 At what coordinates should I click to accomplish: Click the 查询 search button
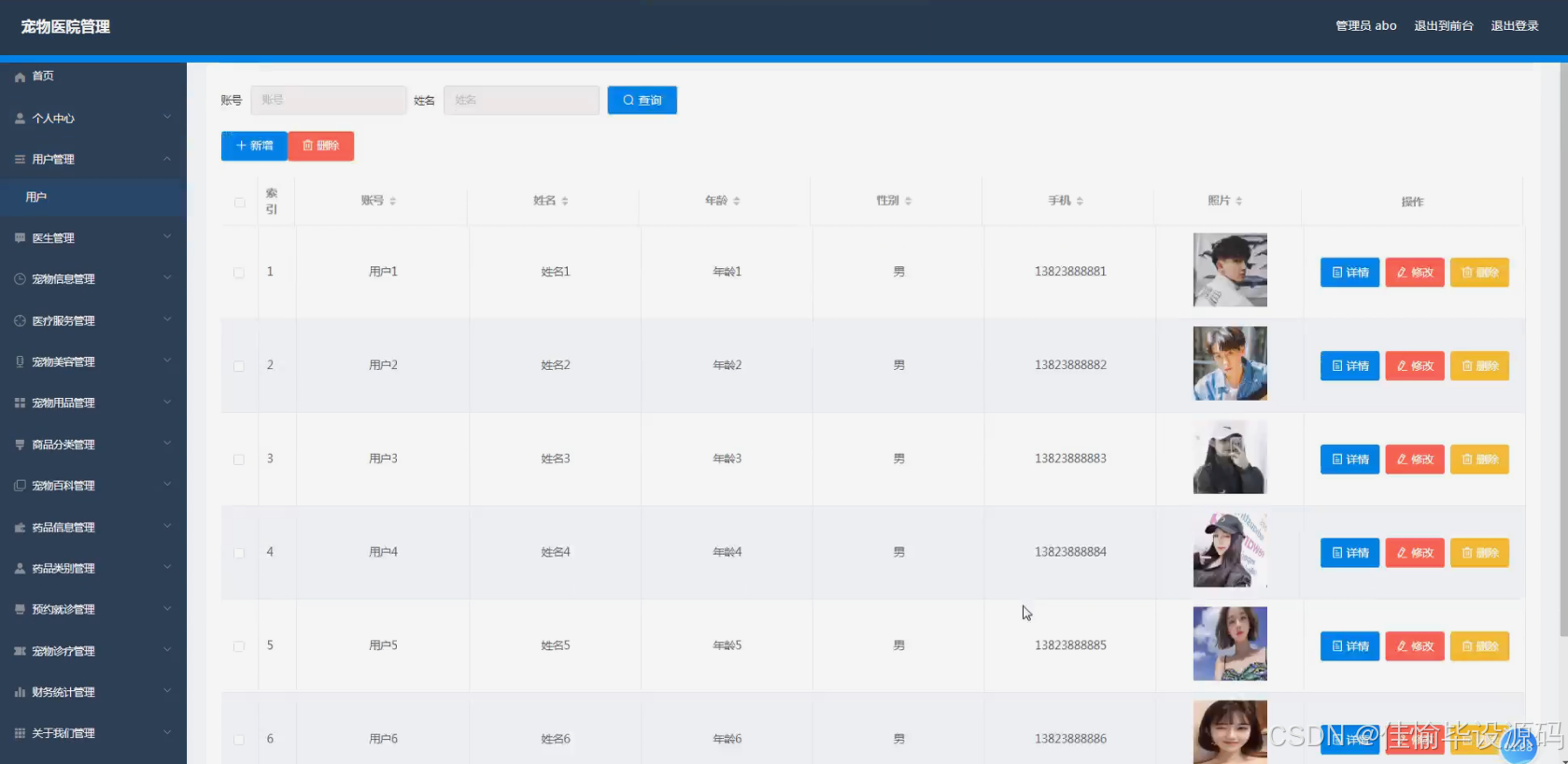(643, 100)
